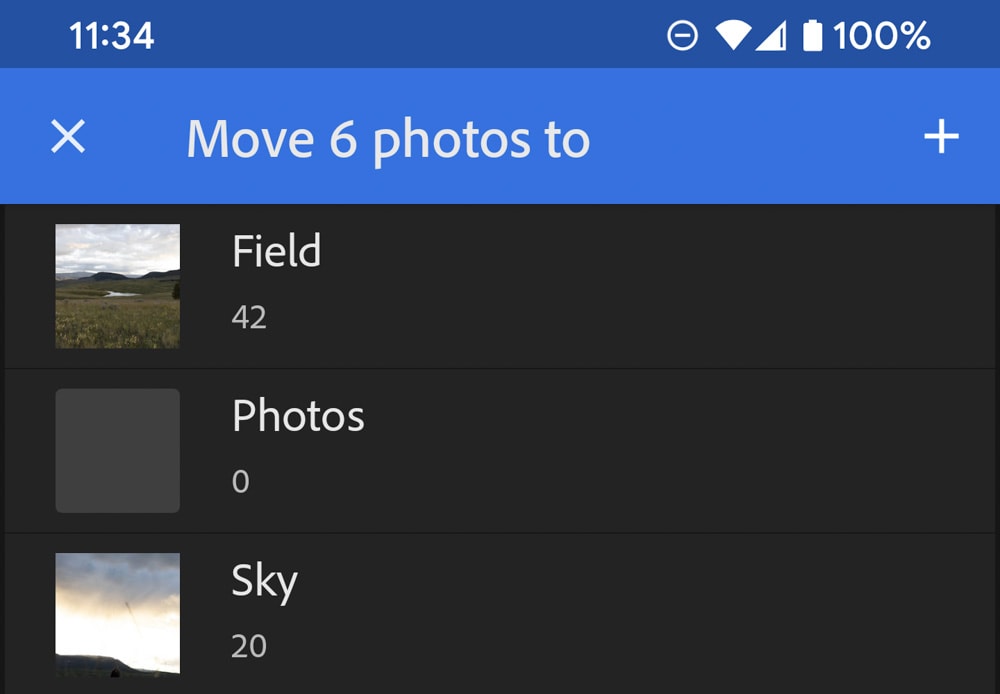Choose the Field album name
The height and width of the screenshot is (694, 1000).
tap(276, 250)
